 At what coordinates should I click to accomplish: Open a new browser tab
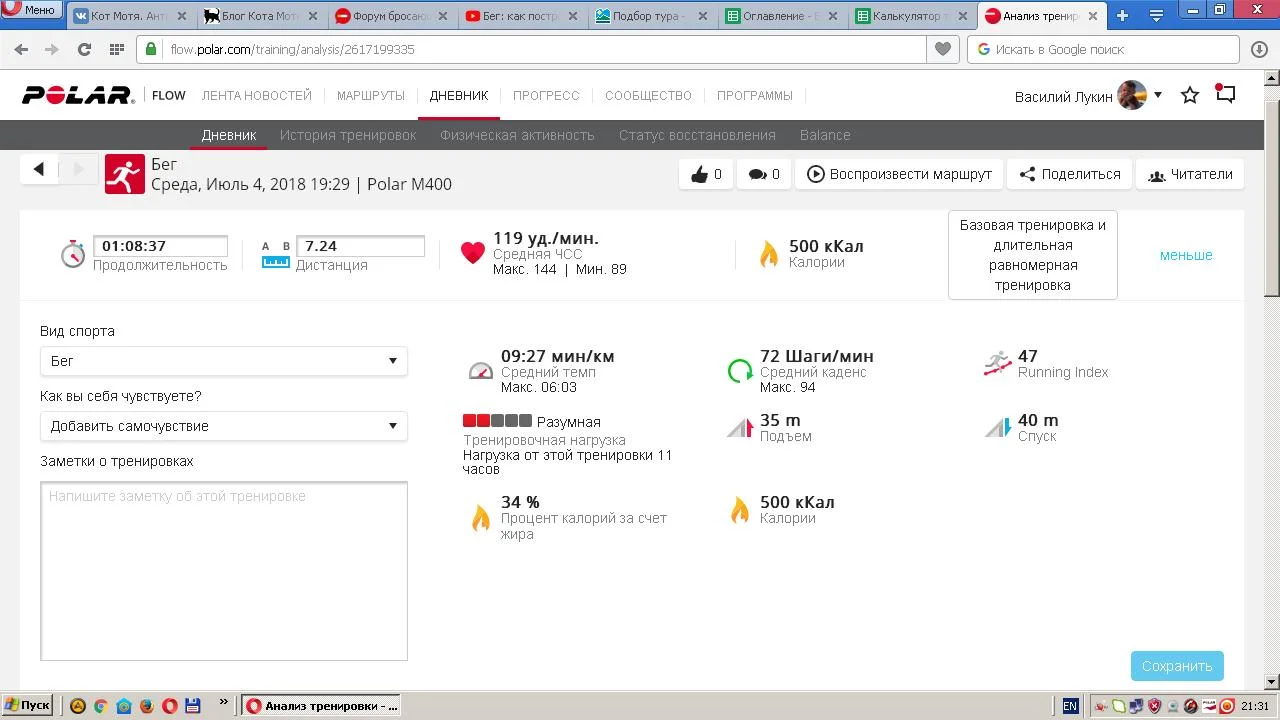point(1122,15)
